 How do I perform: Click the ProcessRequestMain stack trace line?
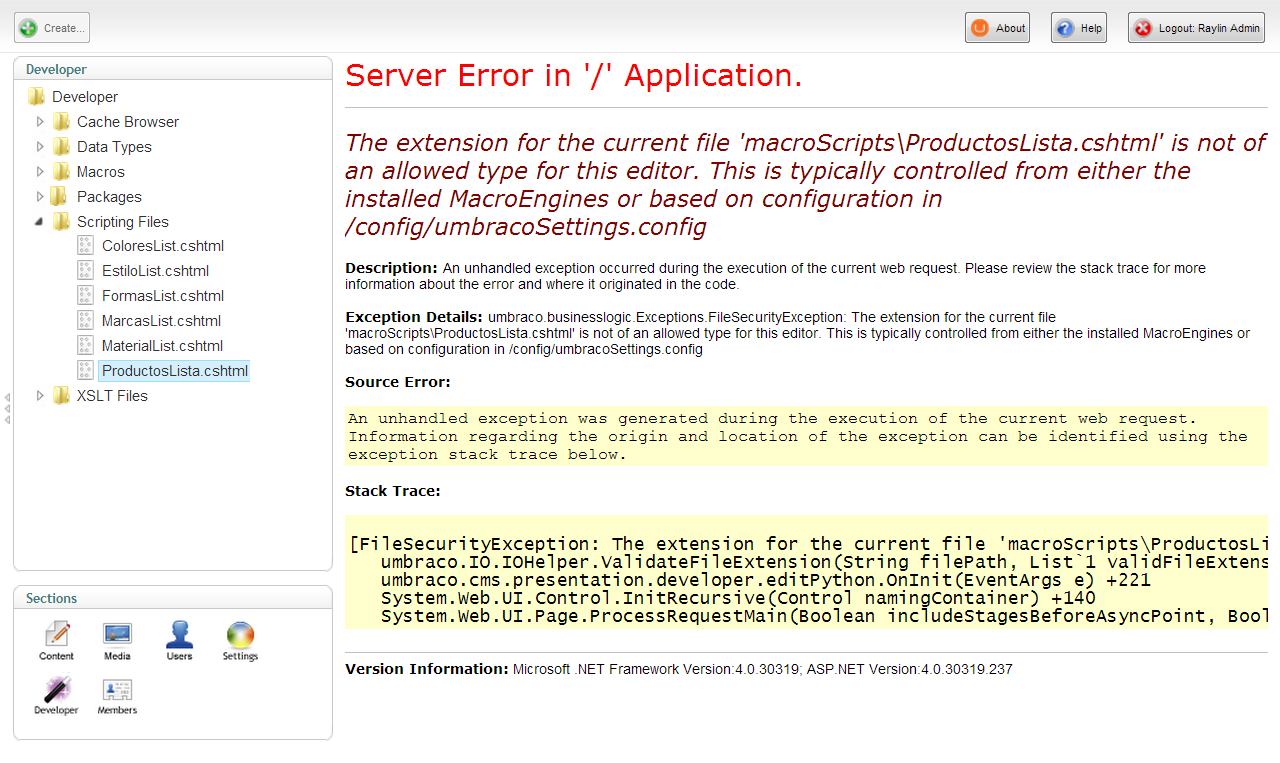pyautogui.click(x=824, y=616)
